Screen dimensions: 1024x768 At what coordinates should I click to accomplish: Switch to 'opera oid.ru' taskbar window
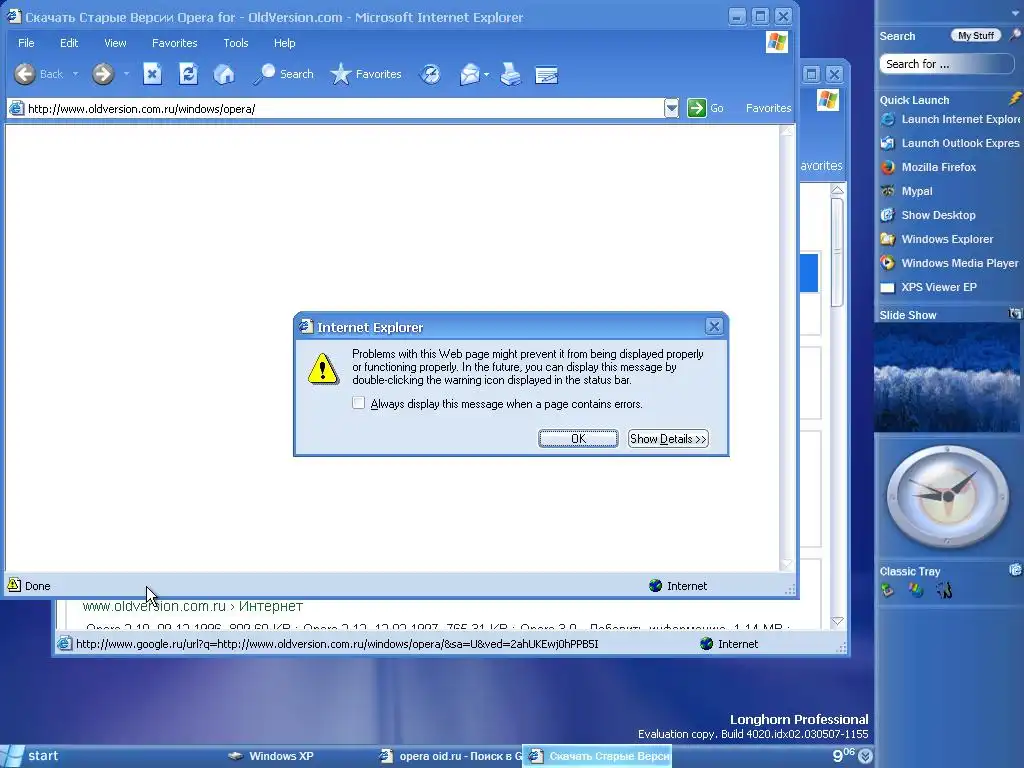point(451,756)
